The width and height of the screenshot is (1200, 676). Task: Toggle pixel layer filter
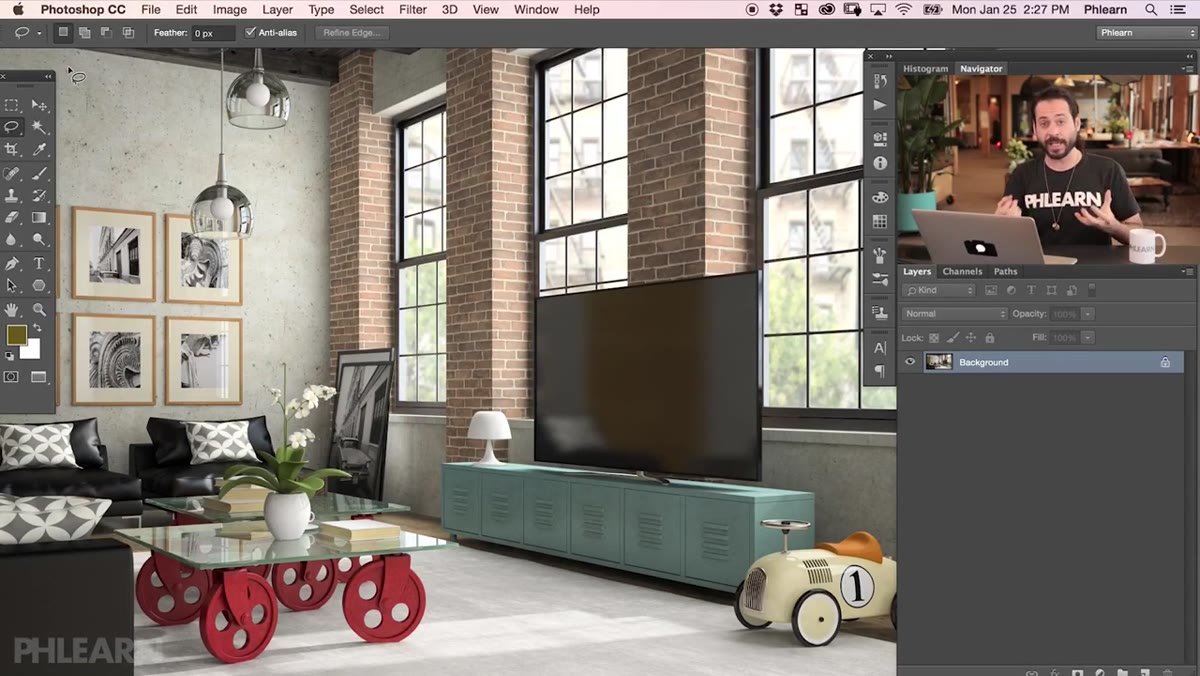(991, 290)
